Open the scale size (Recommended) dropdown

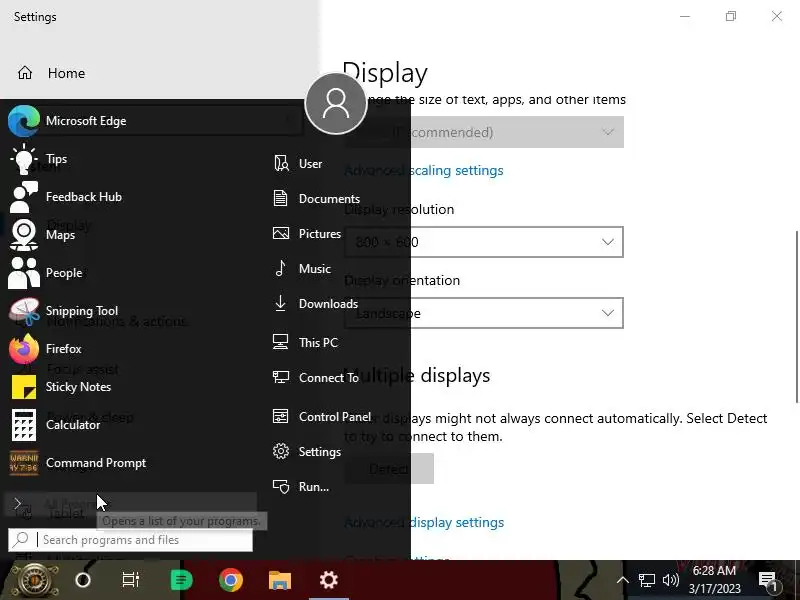pos(484,132)
